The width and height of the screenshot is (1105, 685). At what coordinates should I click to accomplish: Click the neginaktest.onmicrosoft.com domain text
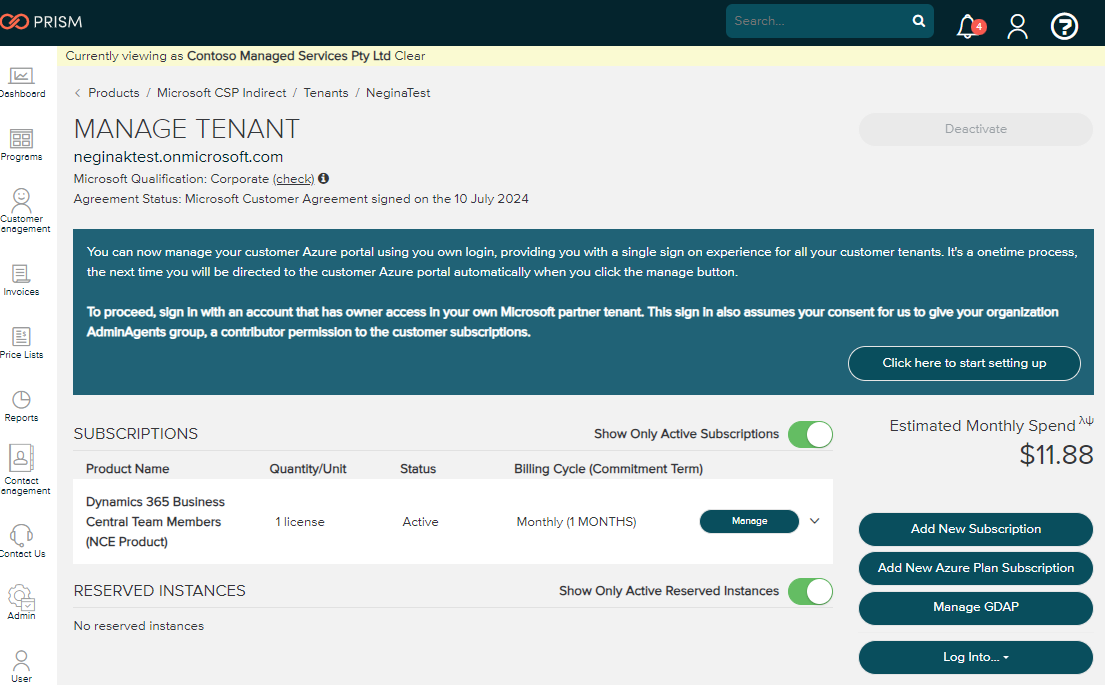coord(178,156)
